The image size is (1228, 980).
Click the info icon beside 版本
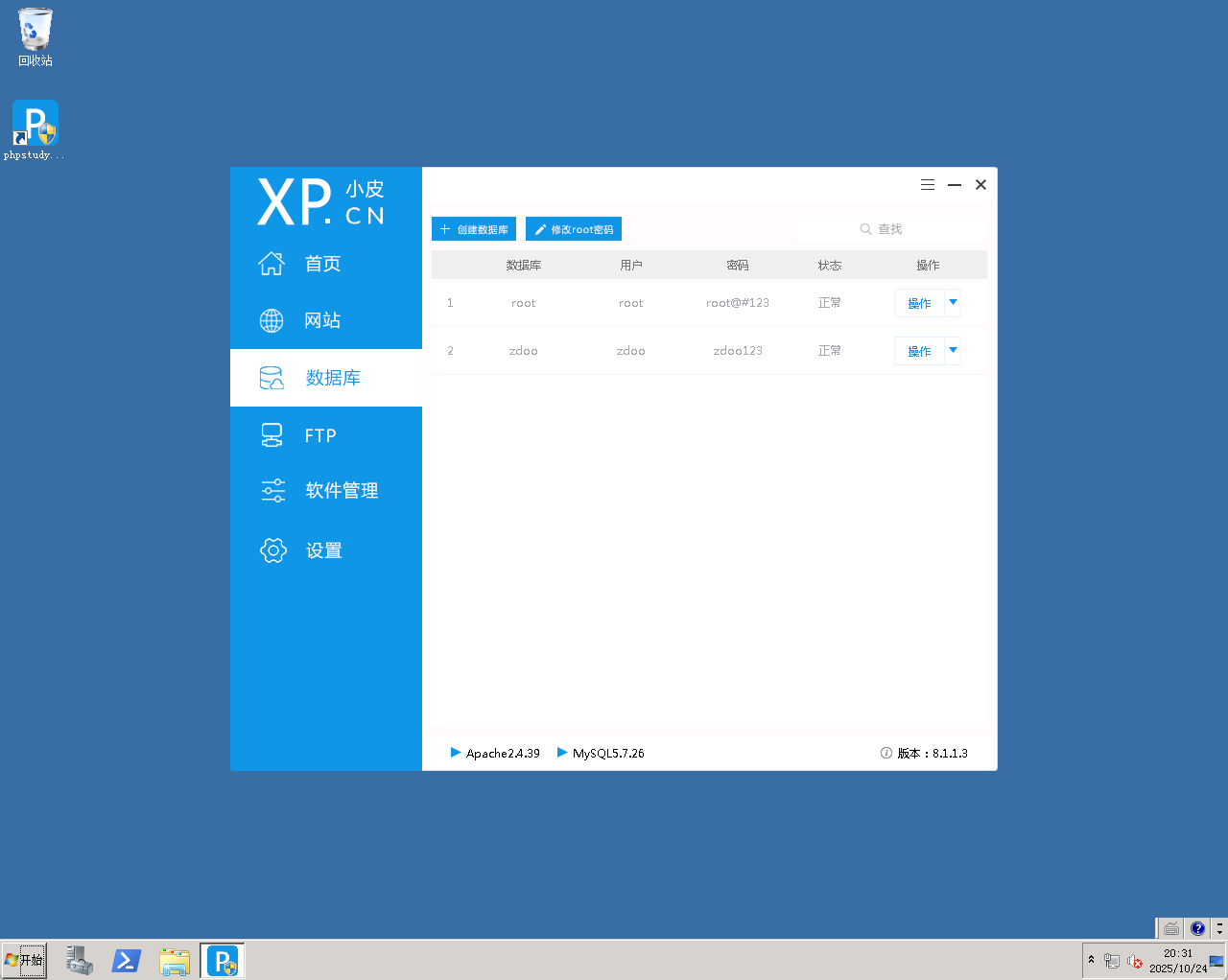click(886, 753)
